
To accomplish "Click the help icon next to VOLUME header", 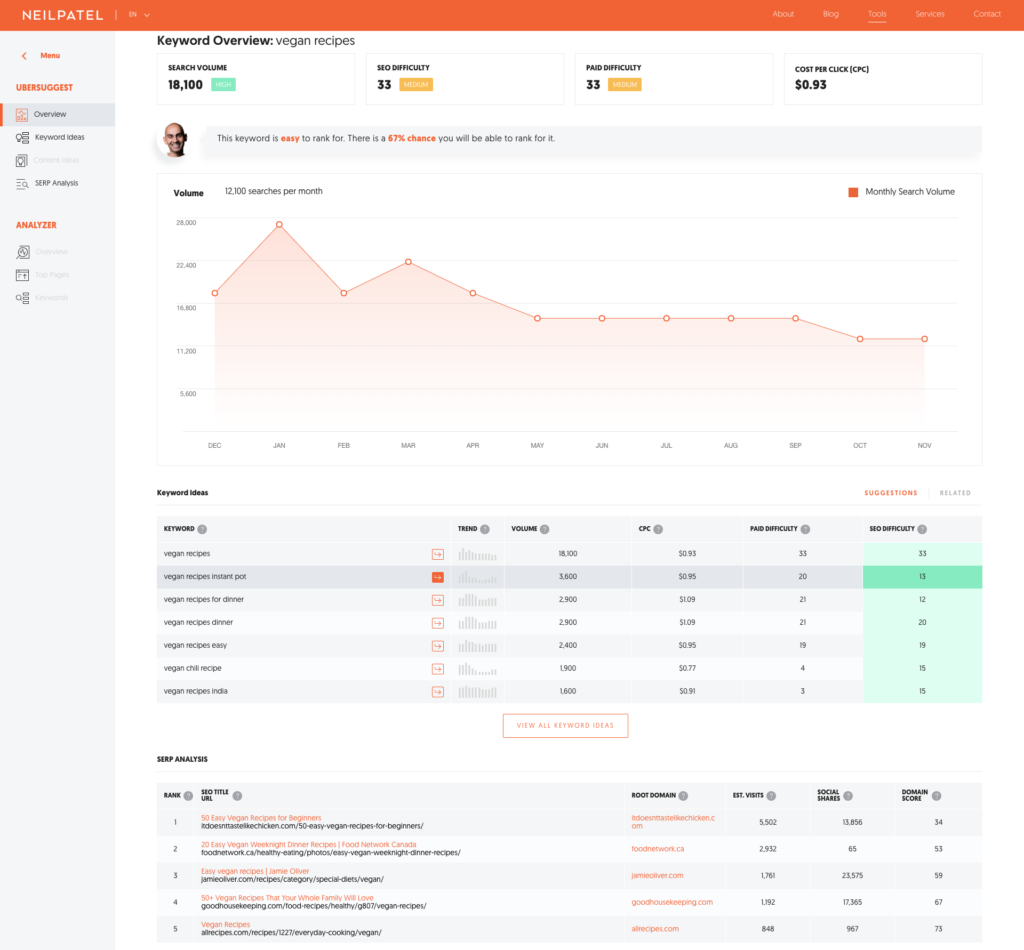I will 545,530.
